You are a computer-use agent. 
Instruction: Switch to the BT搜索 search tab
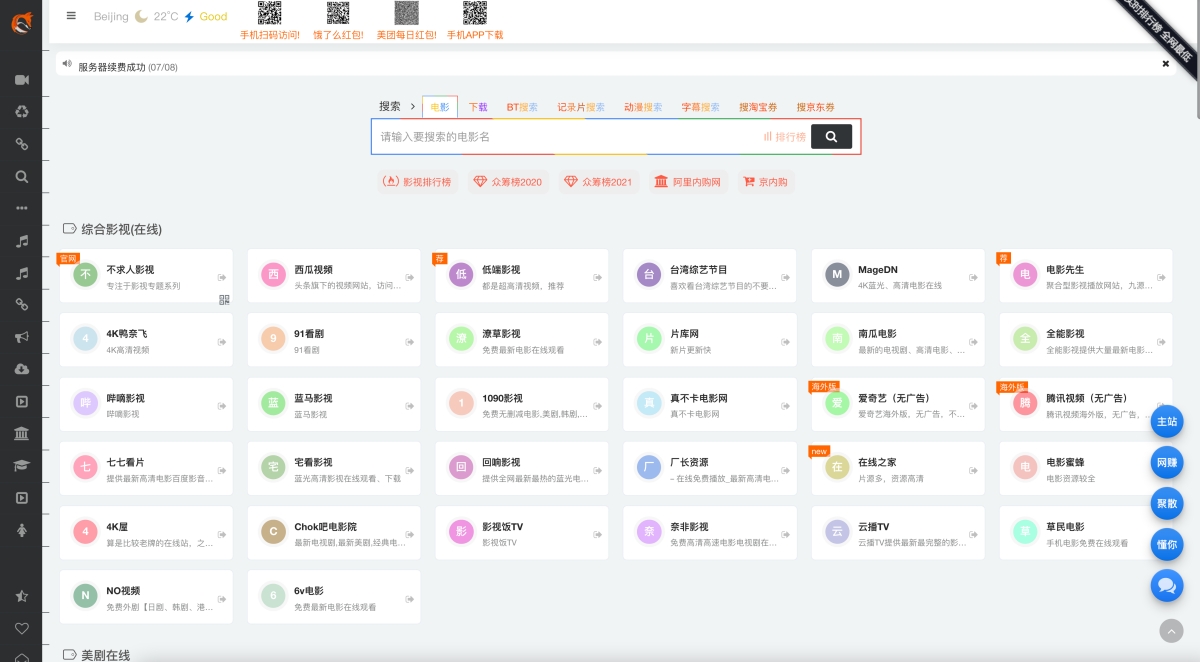pos(521,107)
